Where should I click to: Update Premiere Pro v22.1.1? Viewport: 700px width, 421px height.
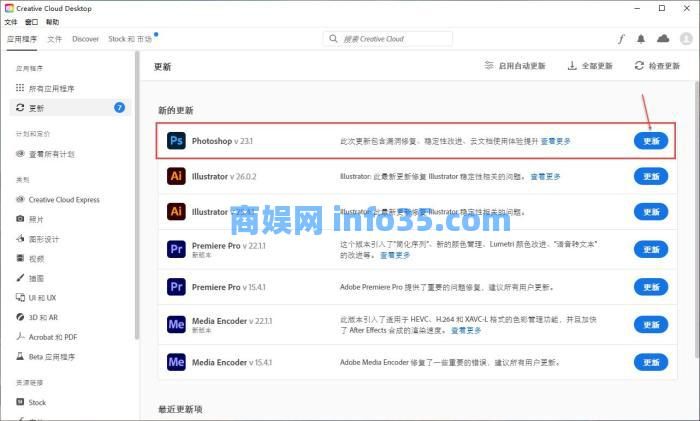pos(651,249)
